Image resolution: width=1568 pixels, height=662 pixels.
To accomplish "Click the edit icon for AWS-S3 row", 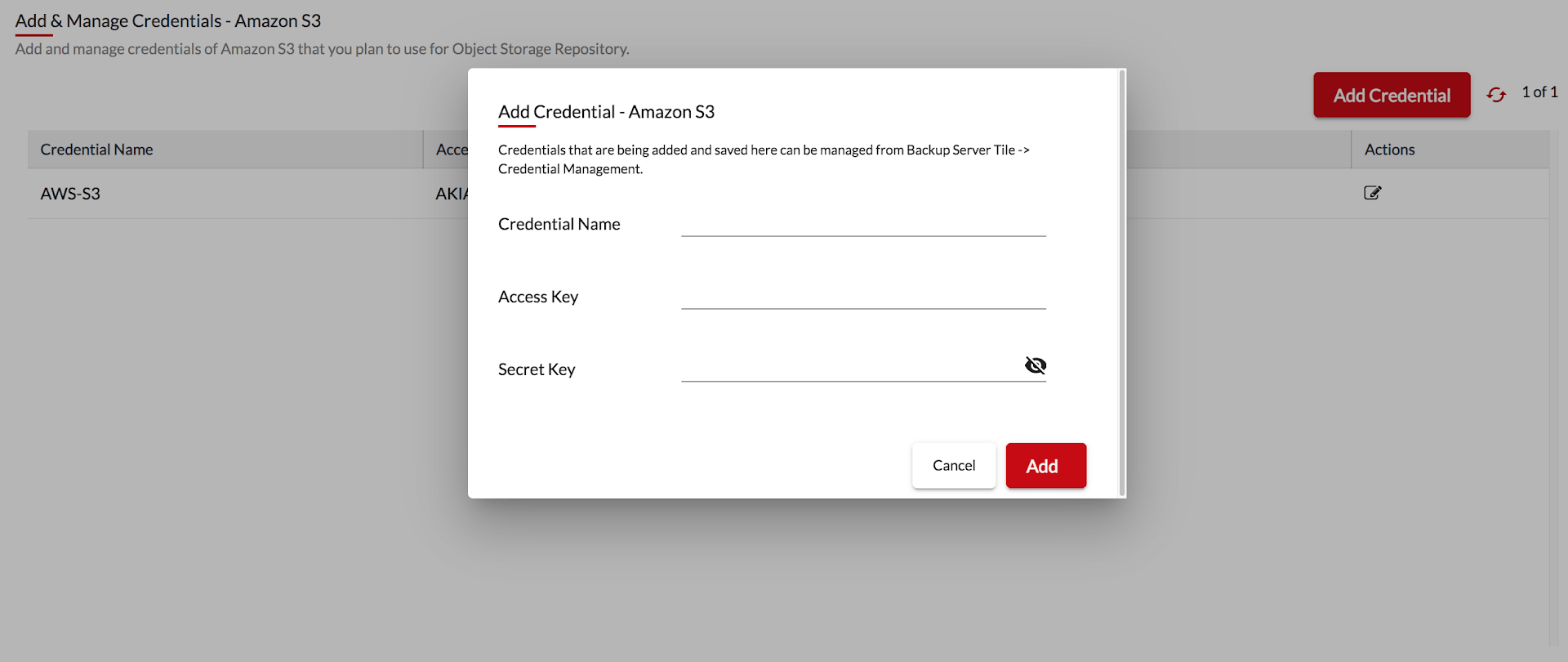I will tap(1372, 193).
